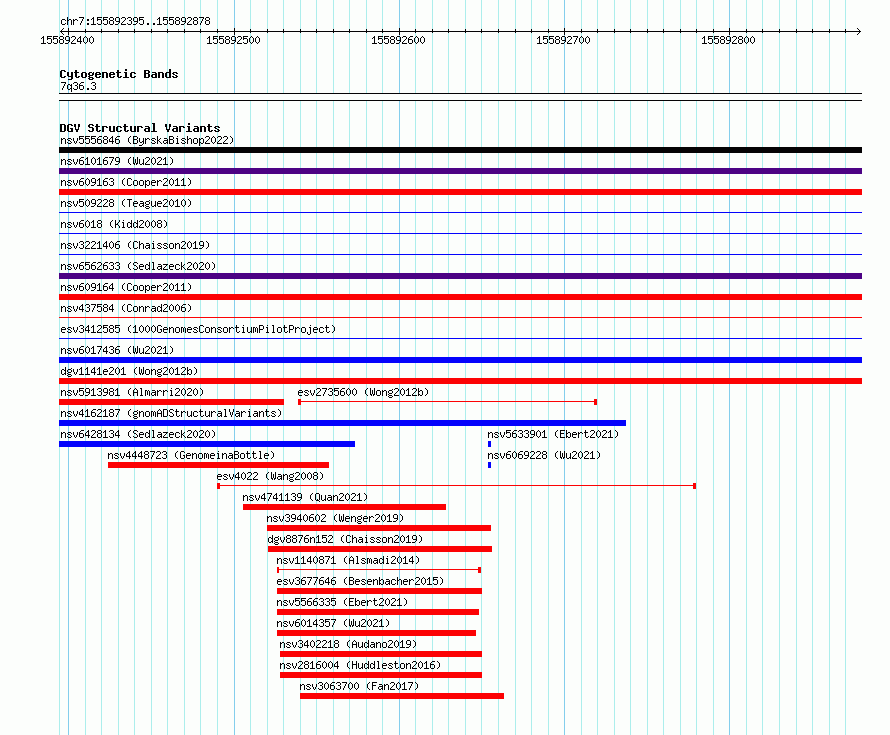The width and height of the screenshot is (890, 735).
Task: Click dgv8876n152 (Chaisson2019) label
Action: coord(345,539)
